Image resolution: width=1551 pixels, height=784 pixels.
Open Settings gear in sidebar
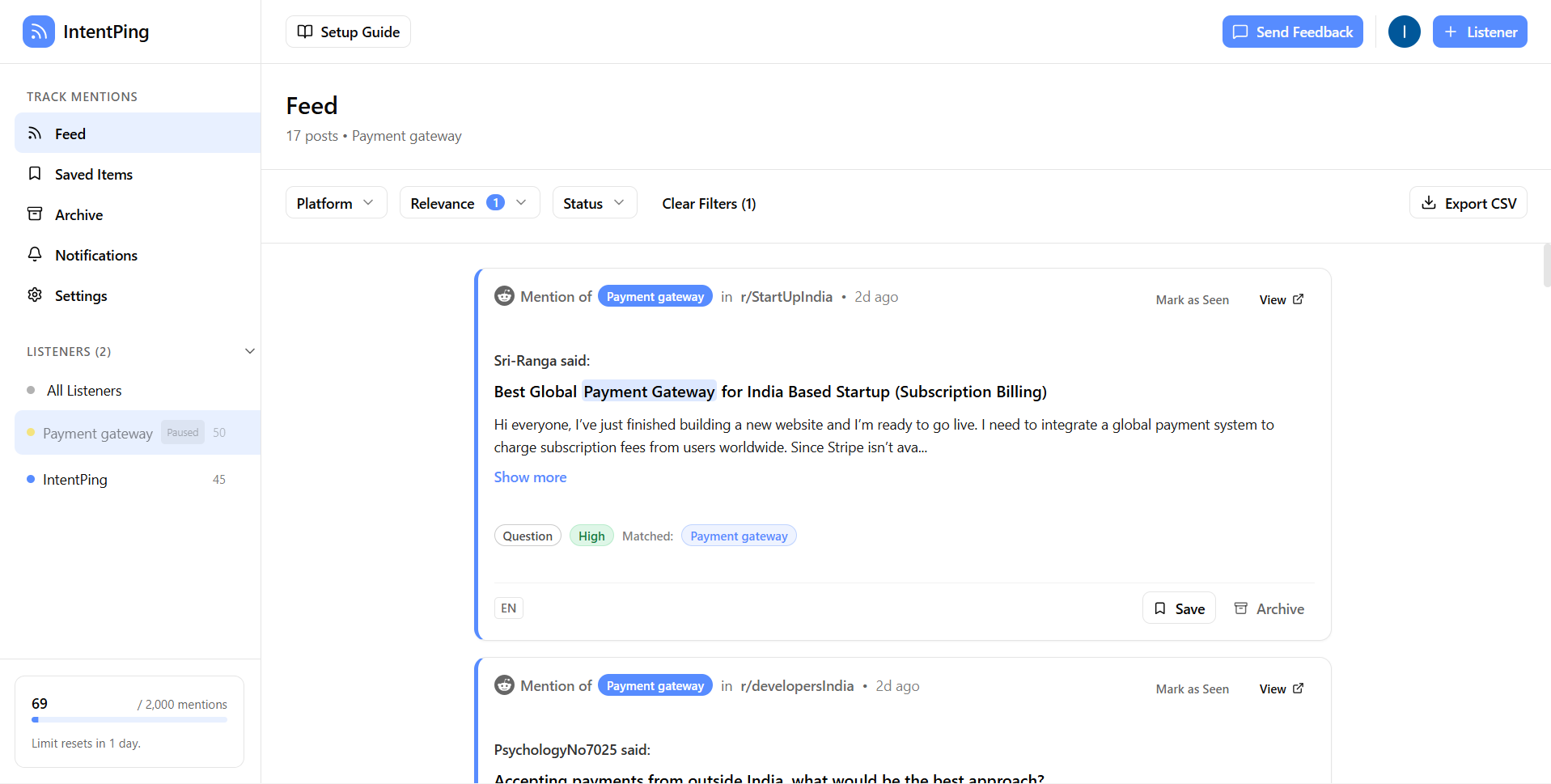[80, 295]
